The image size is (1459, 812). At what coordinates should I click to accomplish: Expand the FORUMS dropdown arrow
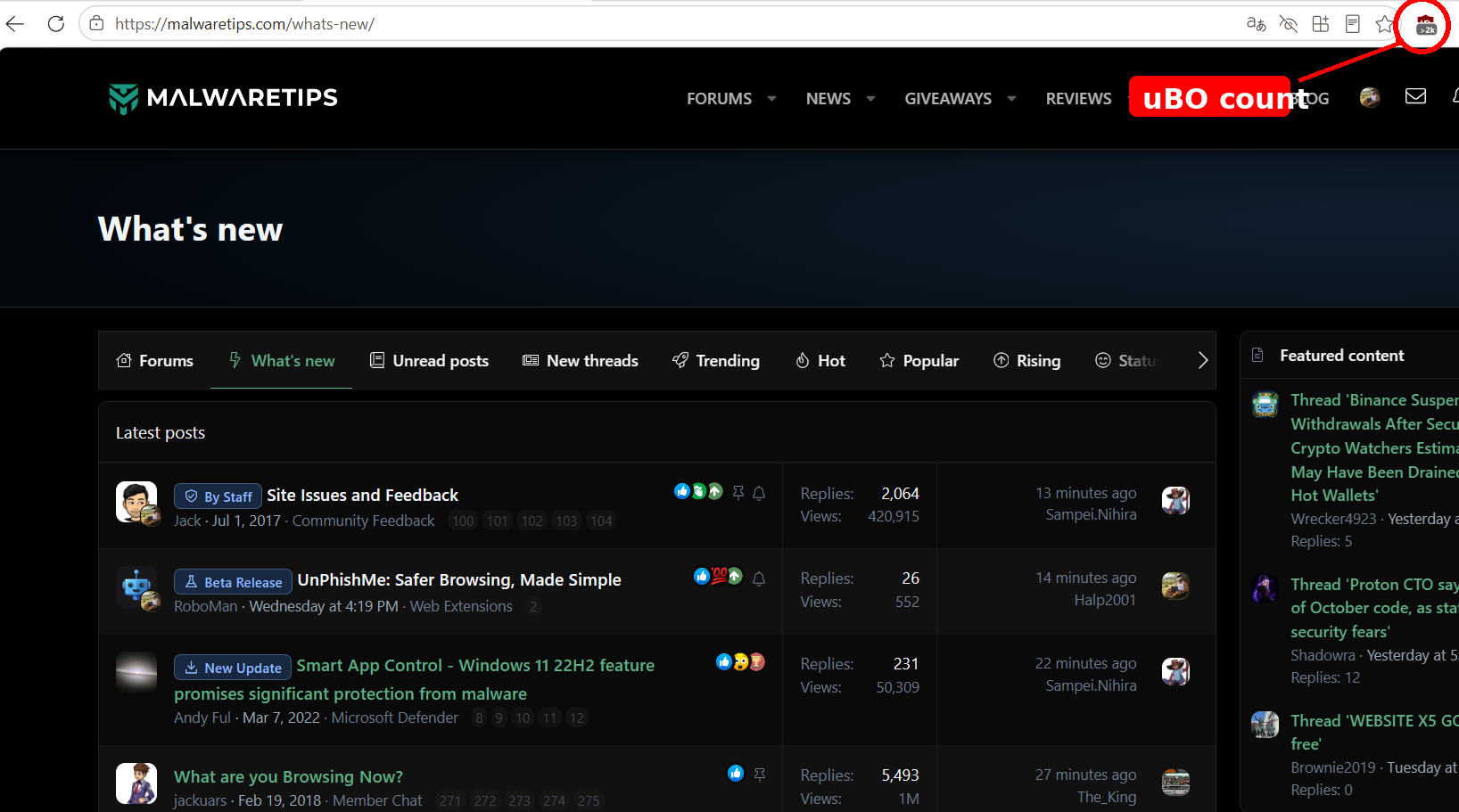tap(771, 98)
